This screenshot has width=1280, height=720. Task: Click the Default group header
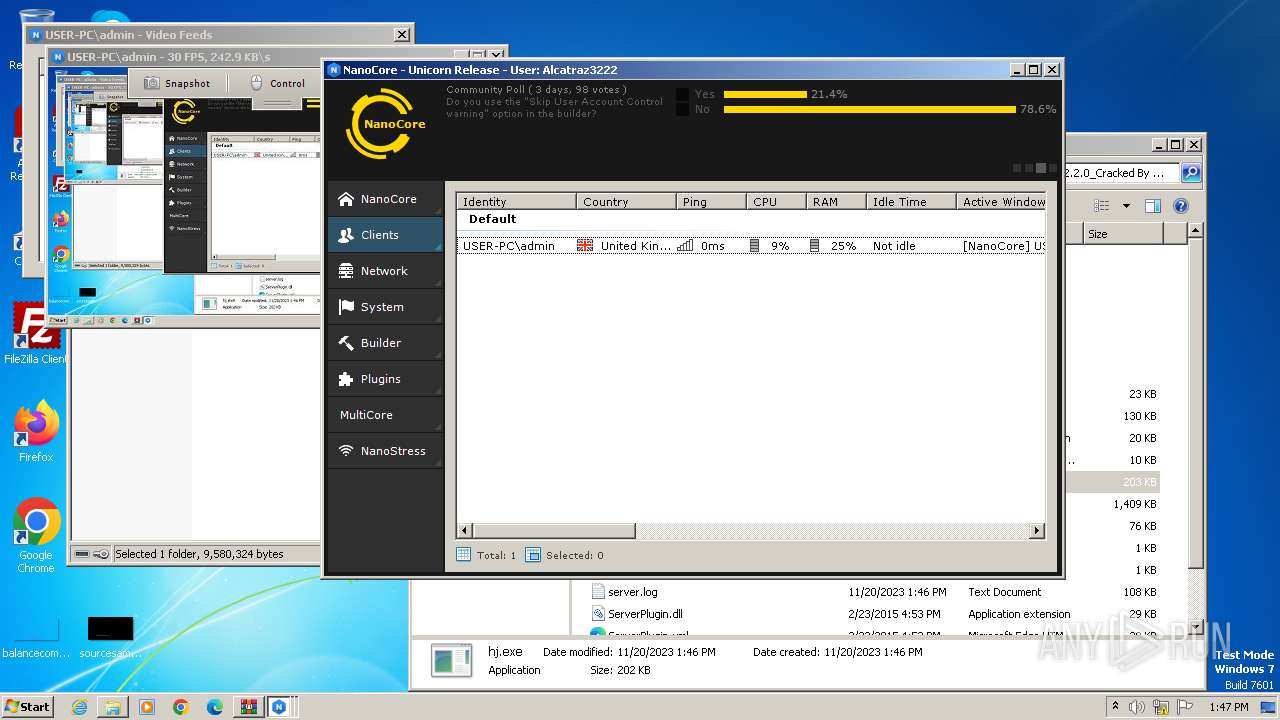pyautogui.click(x=493, y=219)
